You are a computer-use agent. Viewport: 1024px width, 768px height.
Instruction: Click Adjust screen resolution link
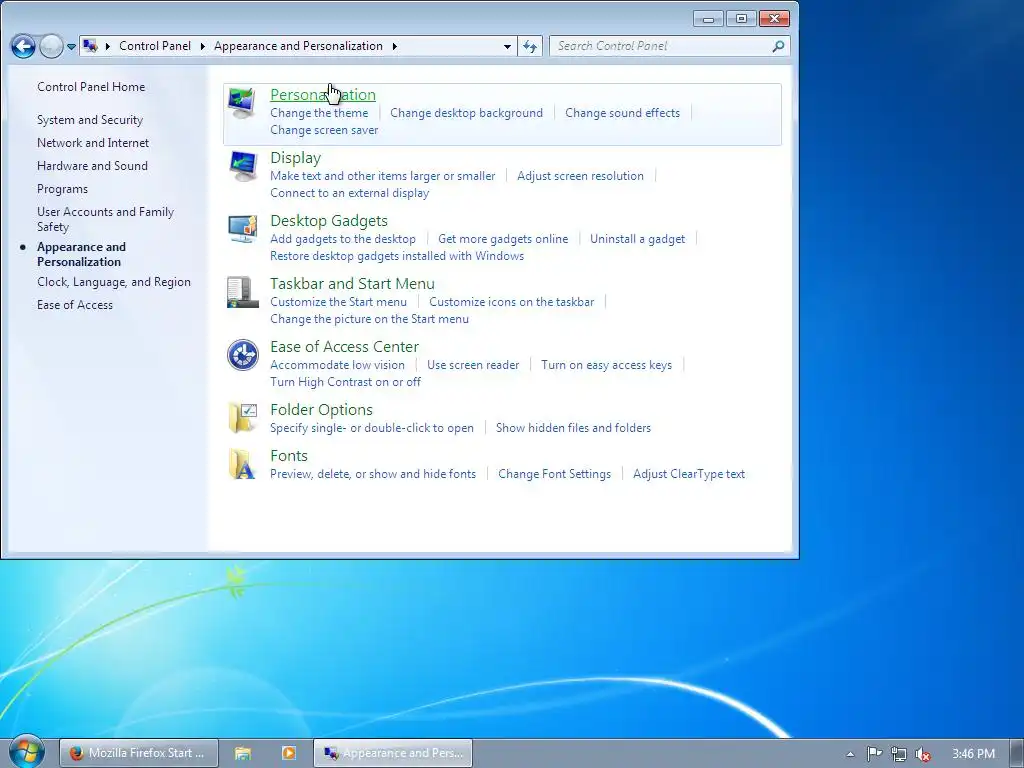[x=580, y=176]
